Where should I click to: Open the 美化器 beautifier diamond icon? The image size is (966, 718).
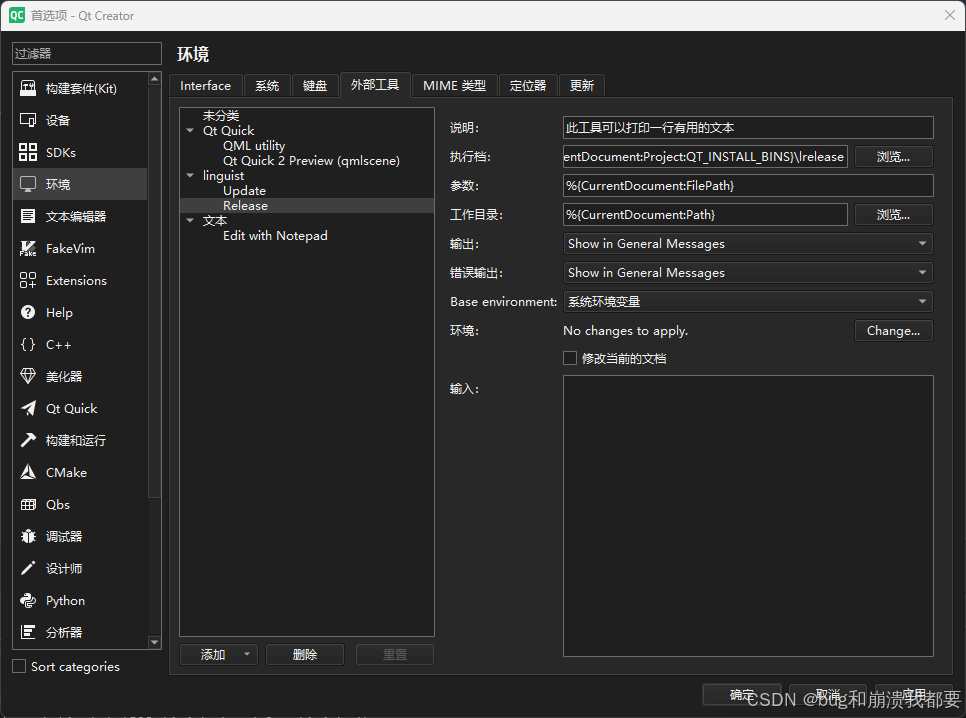coord(28,376)
